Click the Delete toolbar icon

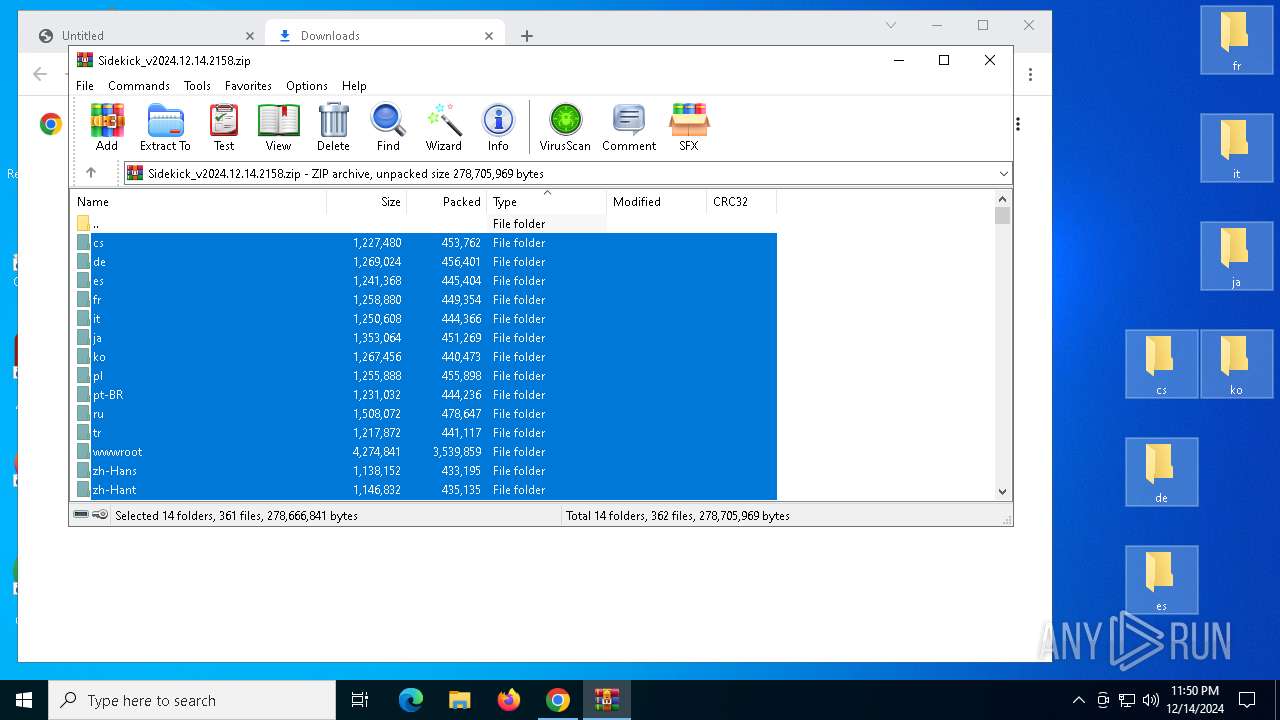333,127
